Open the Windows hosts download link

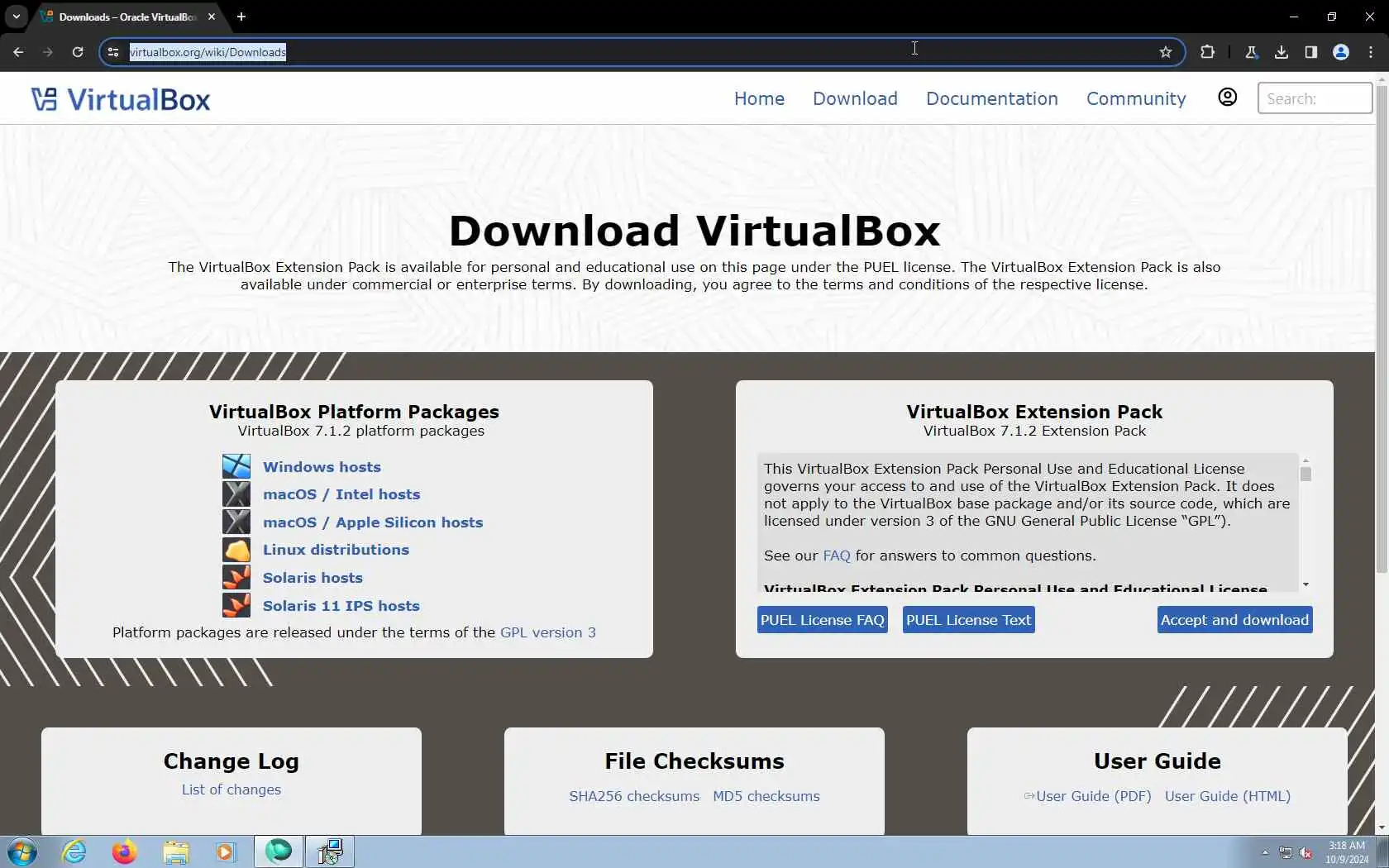(322, 467)
